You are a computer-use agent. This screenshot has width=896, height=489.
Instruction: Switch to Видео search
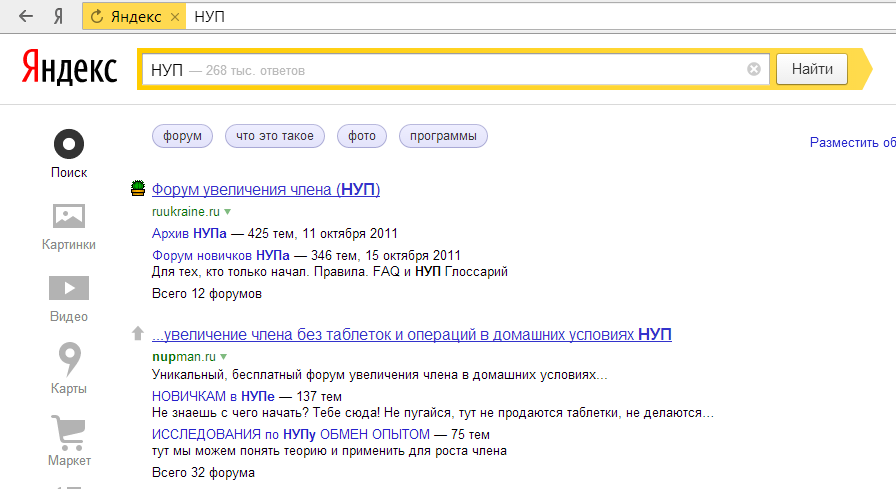click(x=69, y=288)
